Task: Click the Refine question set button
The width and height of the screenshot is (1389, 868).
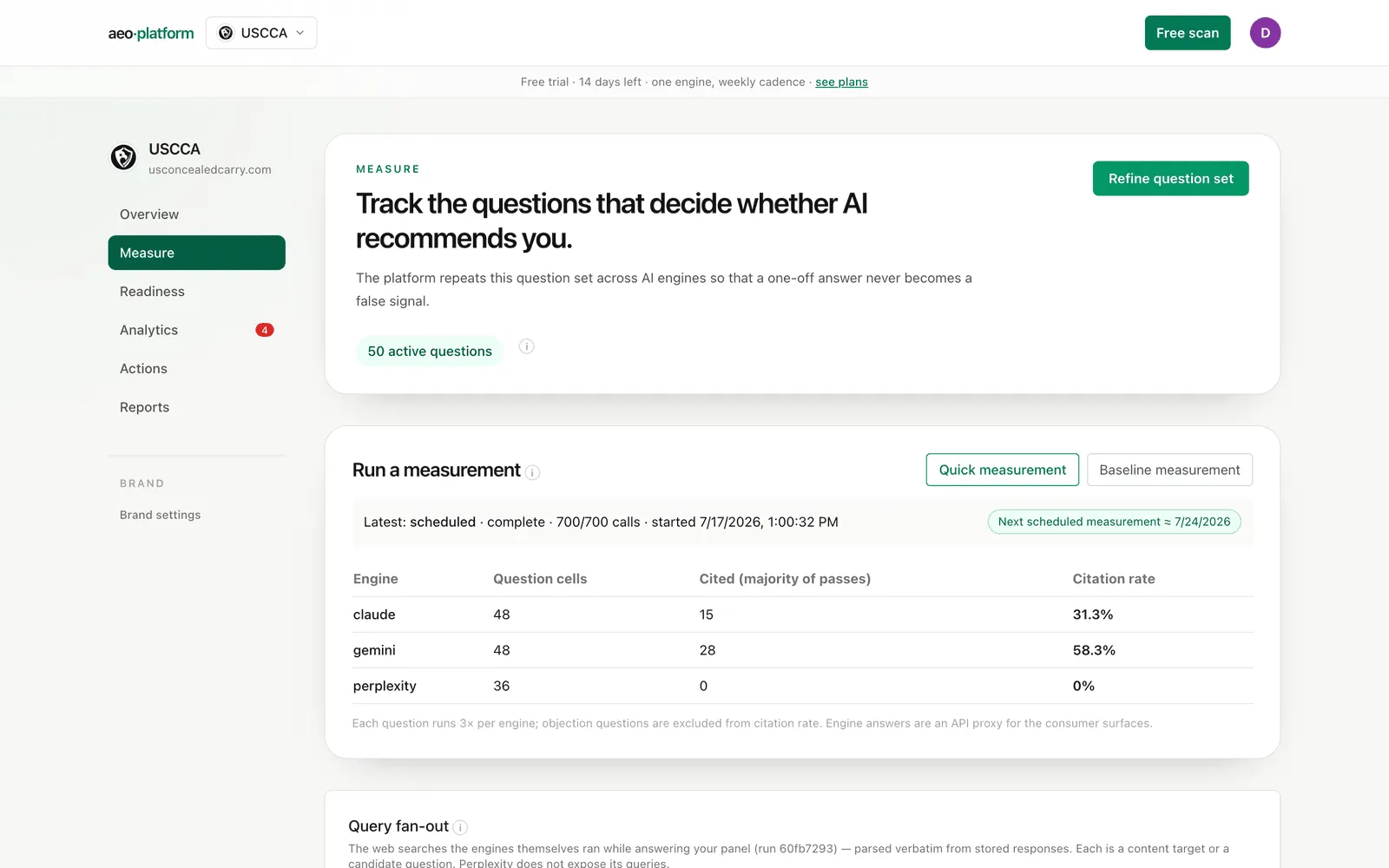Action: [1170, 179]
